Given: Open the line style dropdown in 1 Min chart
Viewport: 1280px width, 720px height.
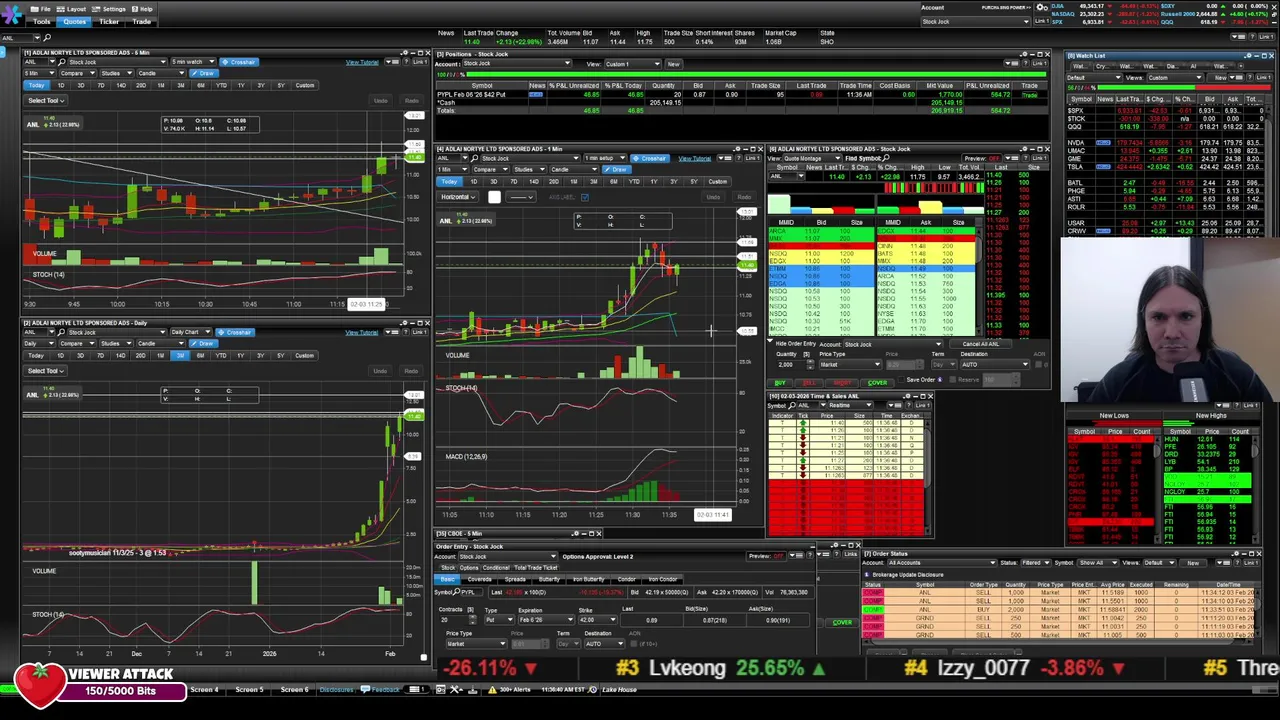Looking at the screenshot, I should click(521, 197).
